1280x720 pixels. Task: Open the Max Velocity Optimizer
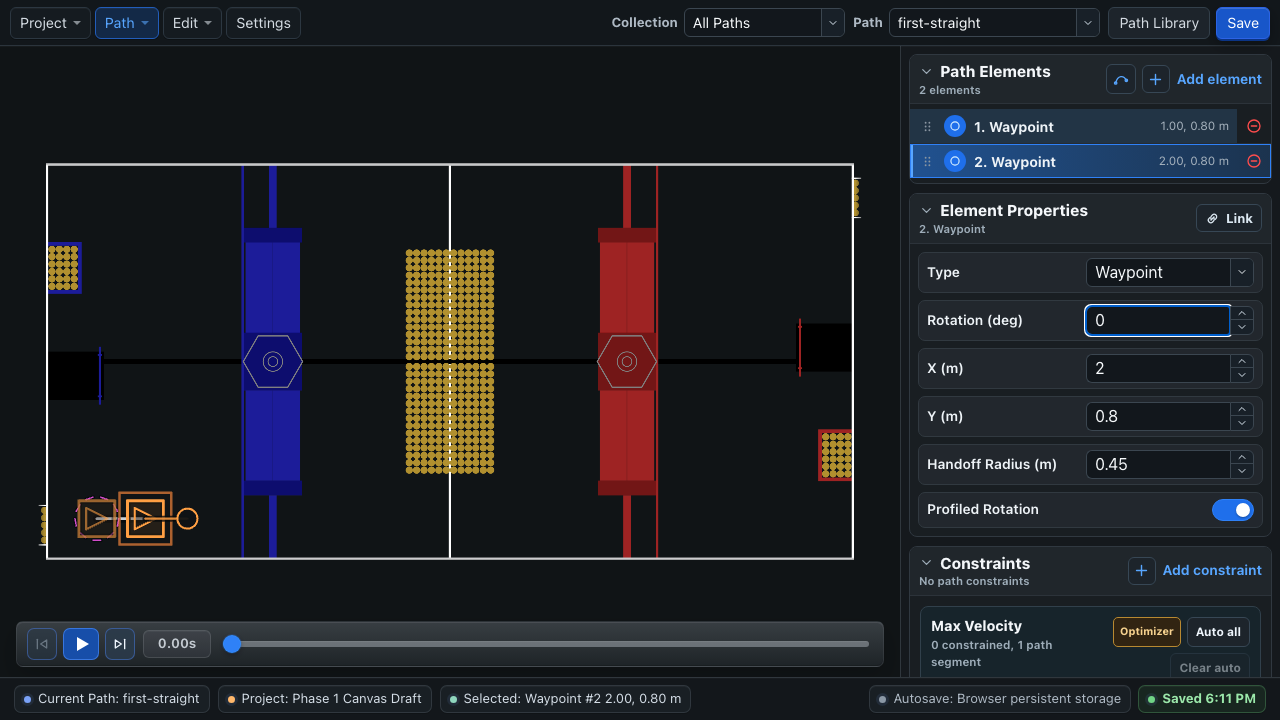click(1147, 632)
